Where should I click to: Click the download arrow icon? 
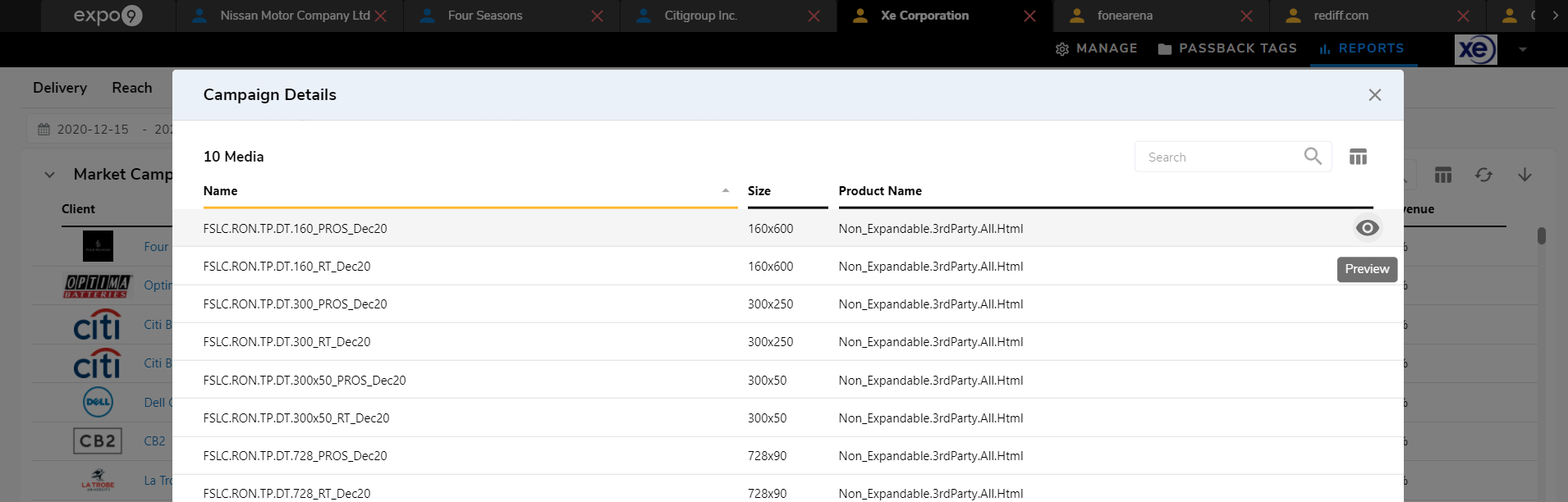point(1524,175)
